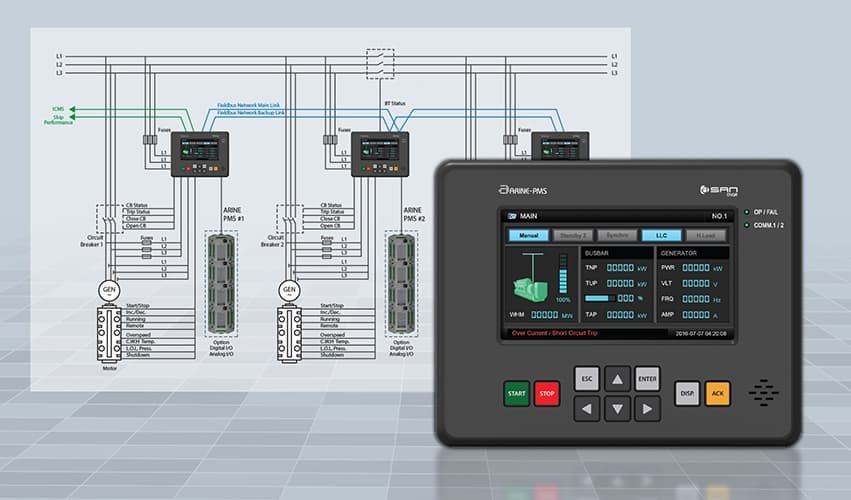Image resolution: width=851 pixels, height=500 pixels.
Task: Click the ARINE PMS #2 label
Action: [x=414, y=214]
